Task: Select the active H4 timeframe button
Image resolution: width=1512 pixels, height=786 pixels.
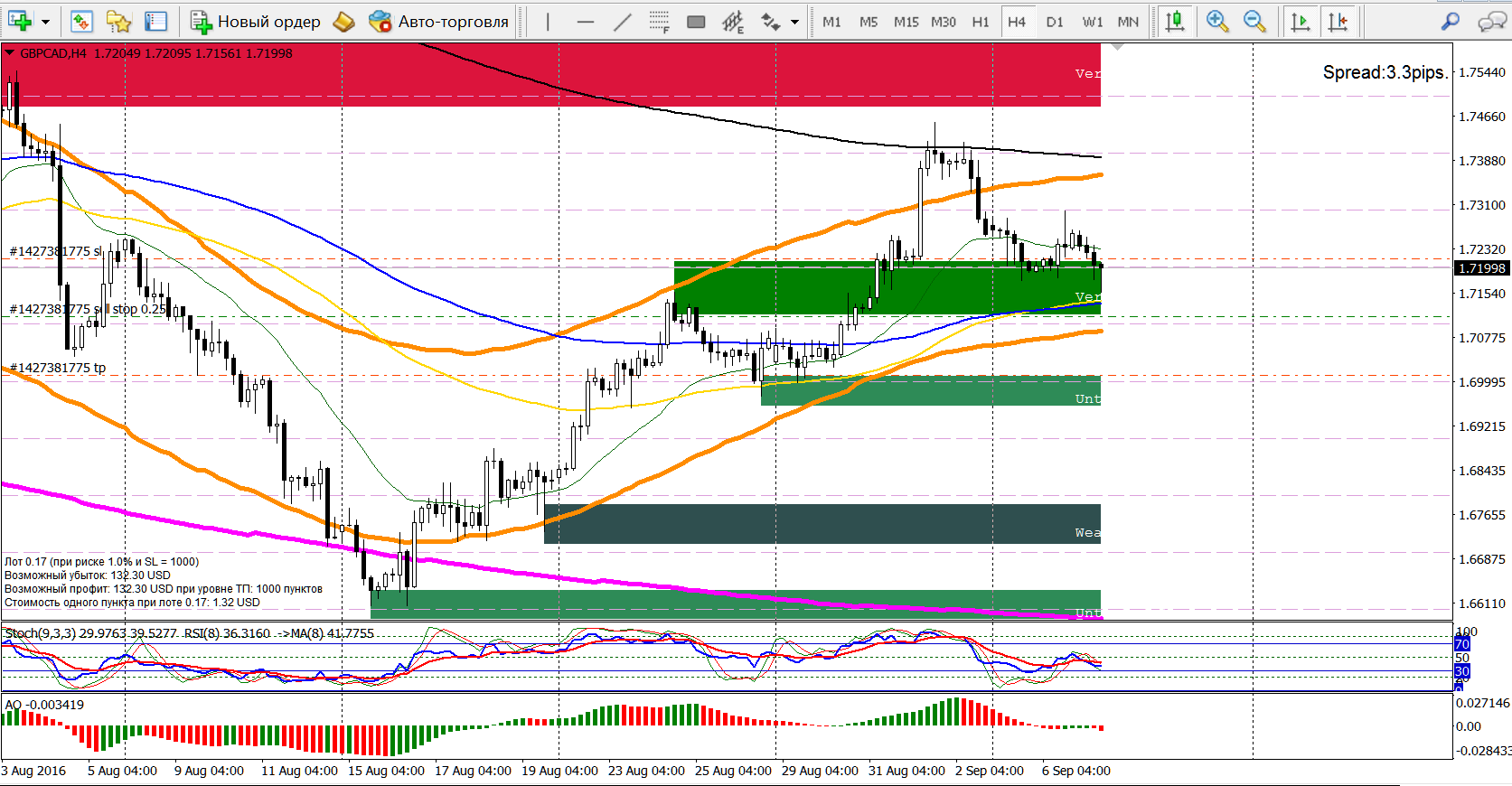Action: coord(1017,22)
